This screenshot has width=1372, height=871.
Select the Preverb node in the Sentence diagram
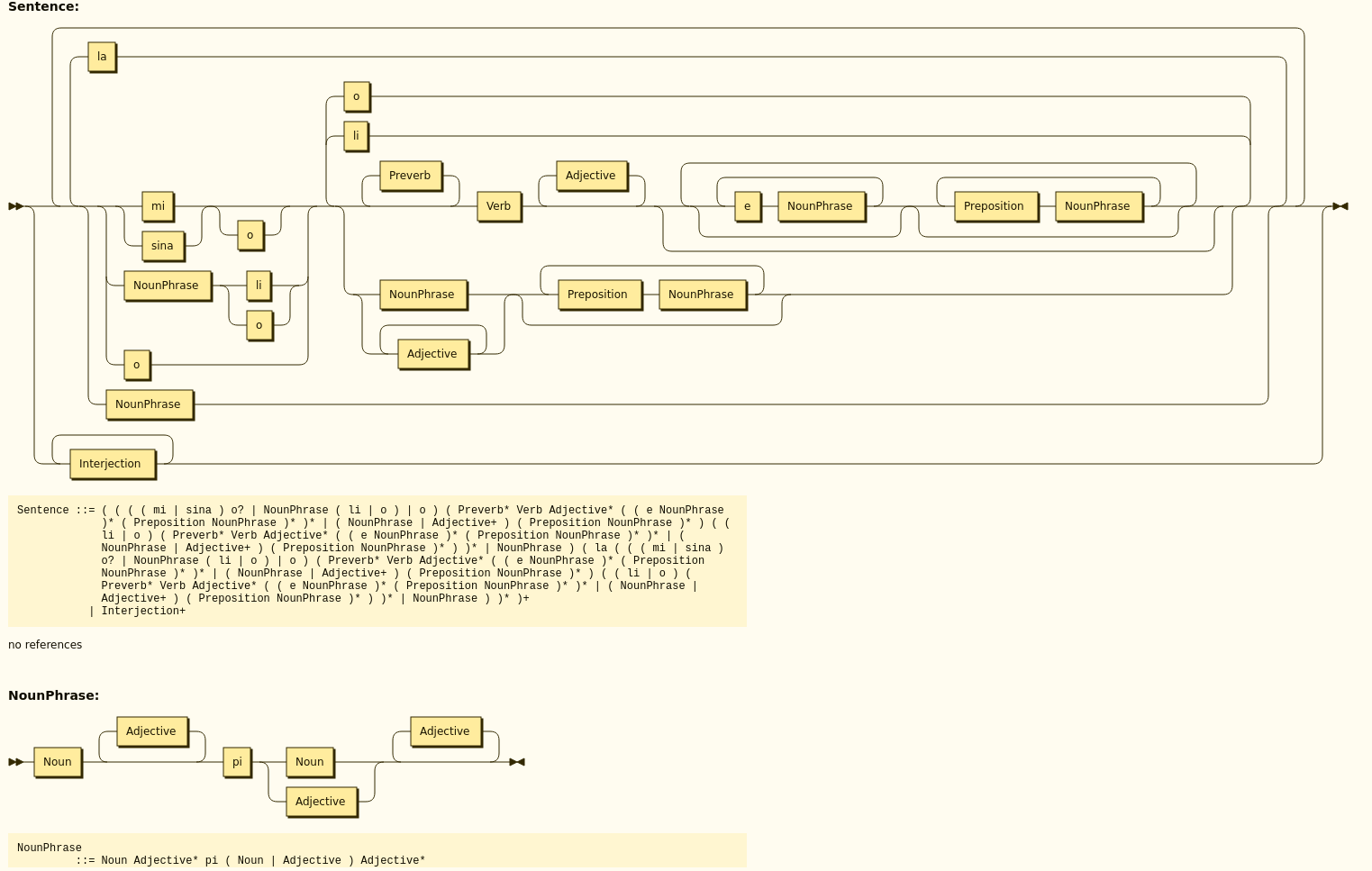tap(410, 175)
